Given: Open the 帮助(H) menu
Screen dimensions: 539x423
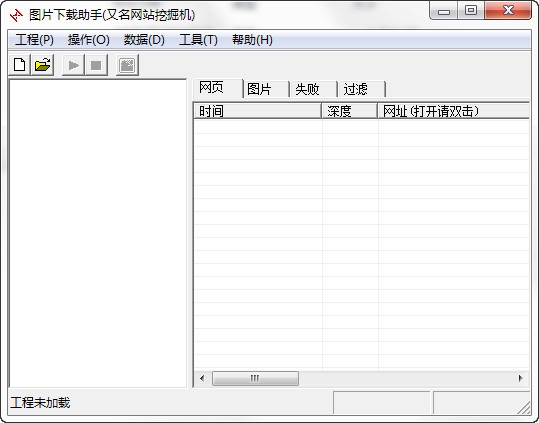Looking at the screenshot, I should [x=252, y=40].
